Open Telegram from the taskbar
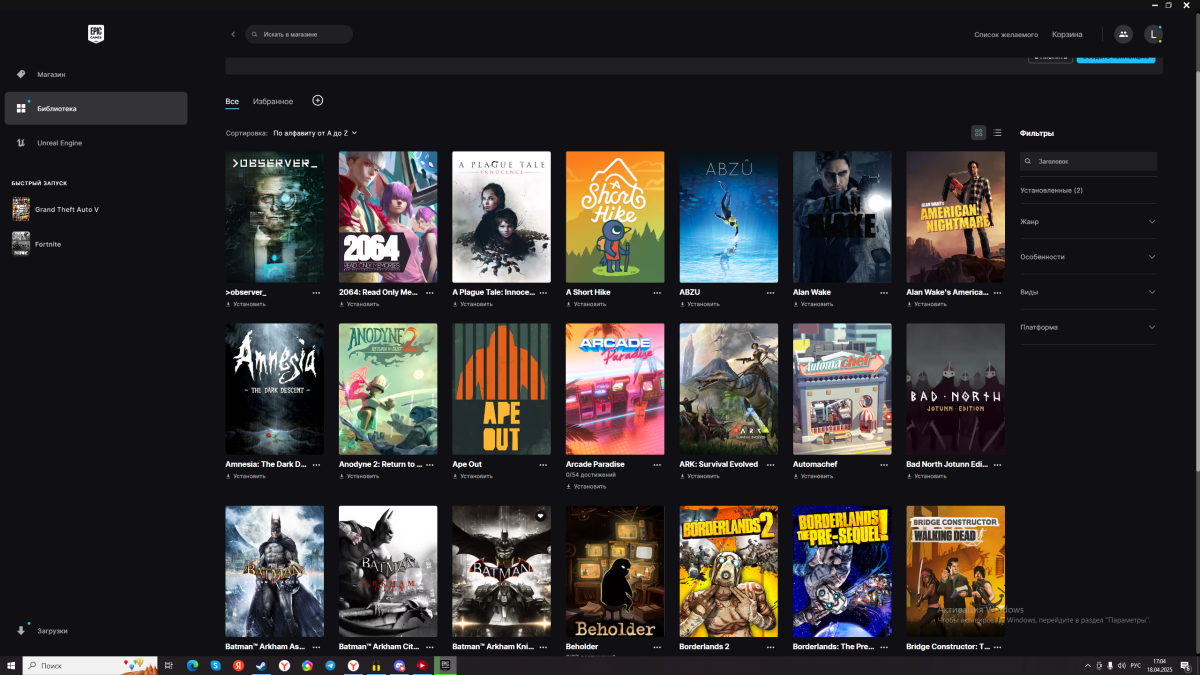 coord(330,665)
